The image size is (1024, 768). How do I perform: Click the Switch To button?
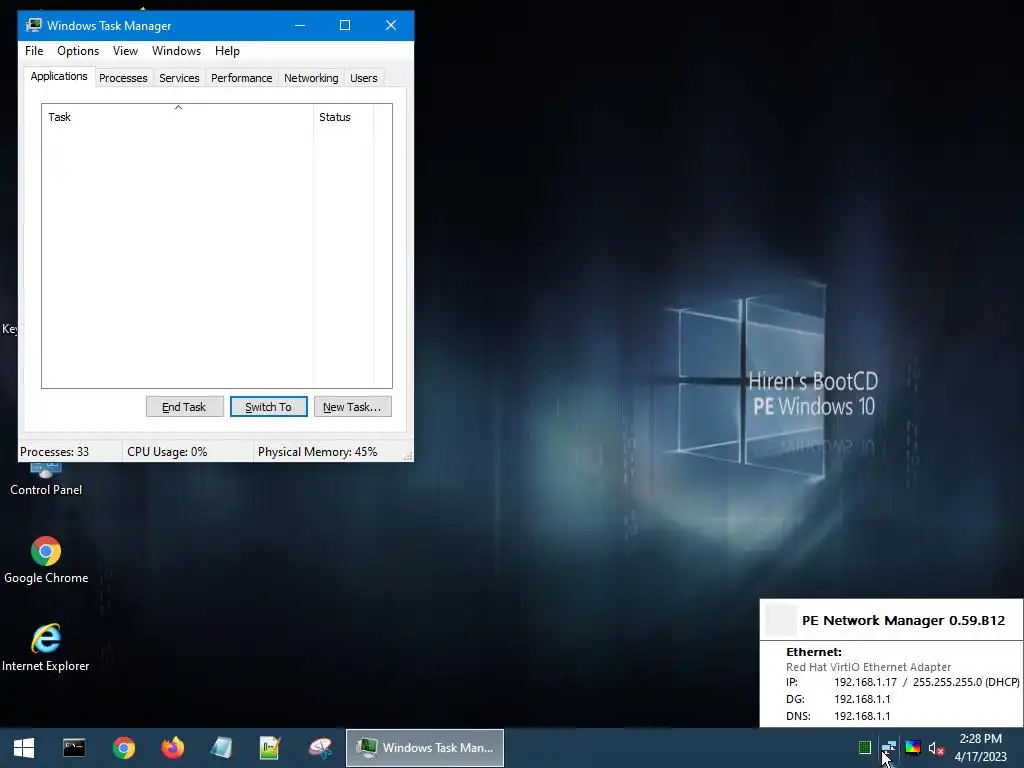[x=268, y=407]
